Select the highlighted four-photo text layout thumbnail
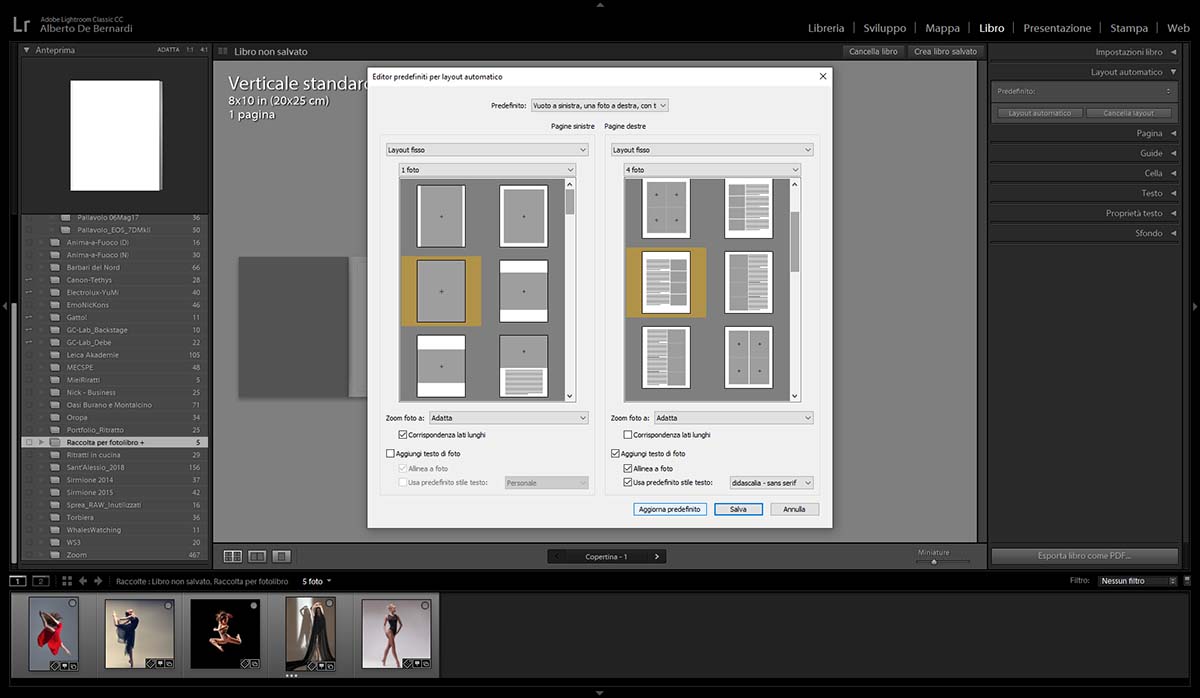 666,283
